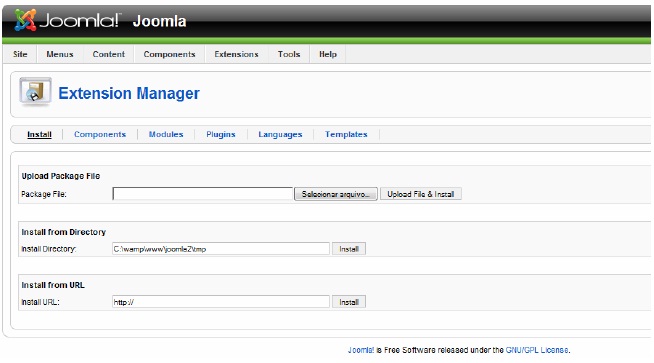Switch to the Plugins tab
The width and height of the screenshot is (654, 363).
(221, 134)
